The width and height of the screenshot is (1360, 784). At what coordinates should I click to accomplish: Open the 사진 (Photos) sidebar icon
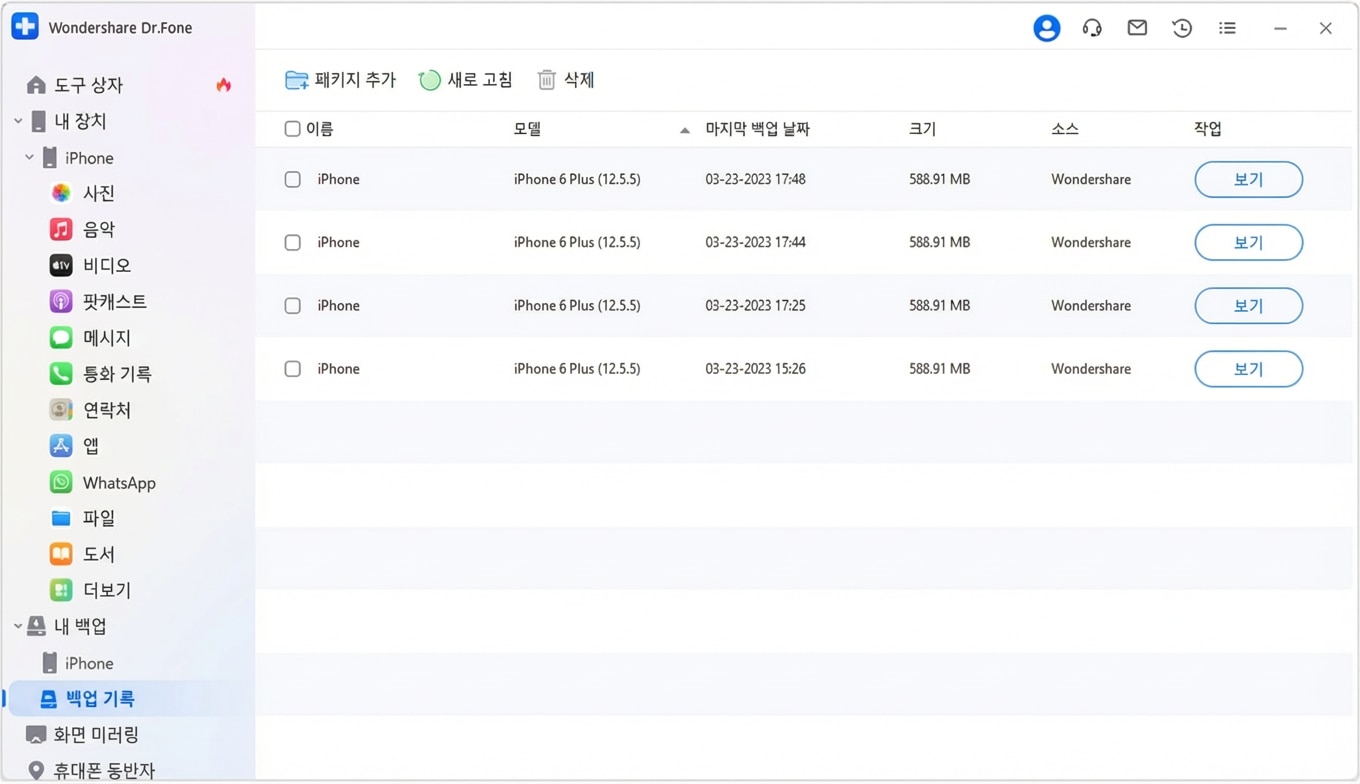(61, 193)
